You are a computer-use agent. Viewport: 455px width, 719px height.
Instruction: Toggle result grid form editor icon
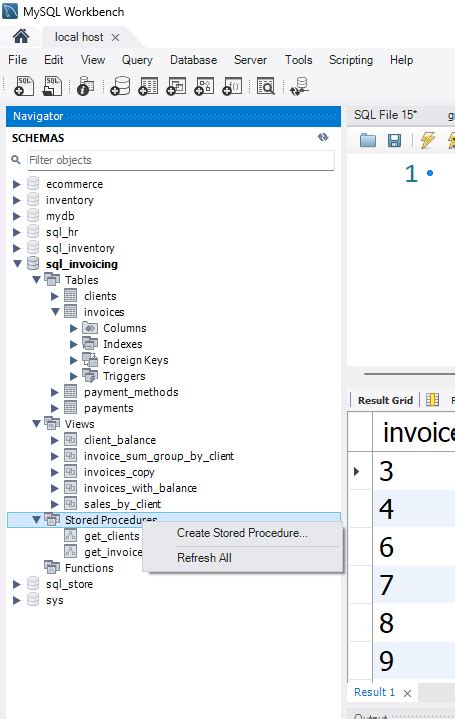432,400
